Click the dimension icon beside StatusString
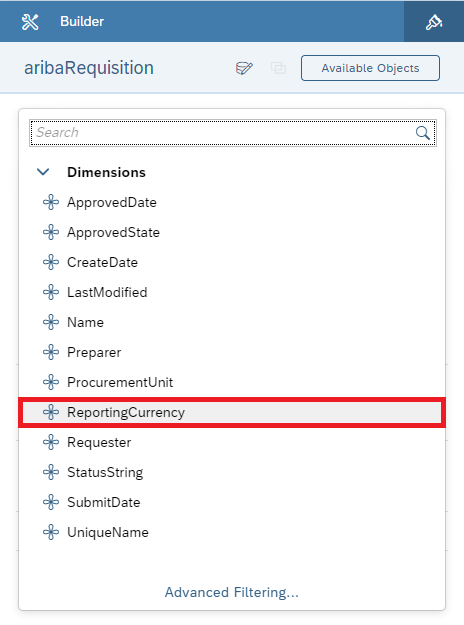464x625 pixels. pyautogui.click(x=51, y=472)
